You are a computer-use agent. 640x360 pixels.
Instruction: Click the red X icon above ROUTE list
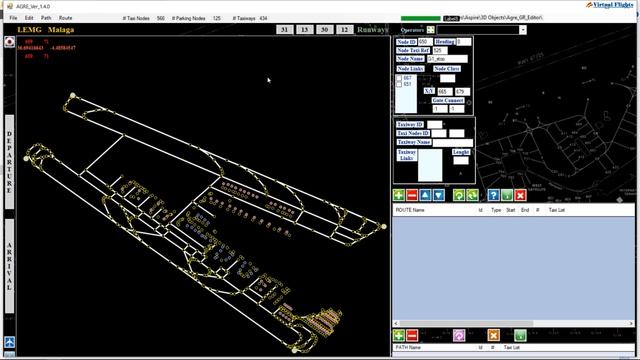520,195
